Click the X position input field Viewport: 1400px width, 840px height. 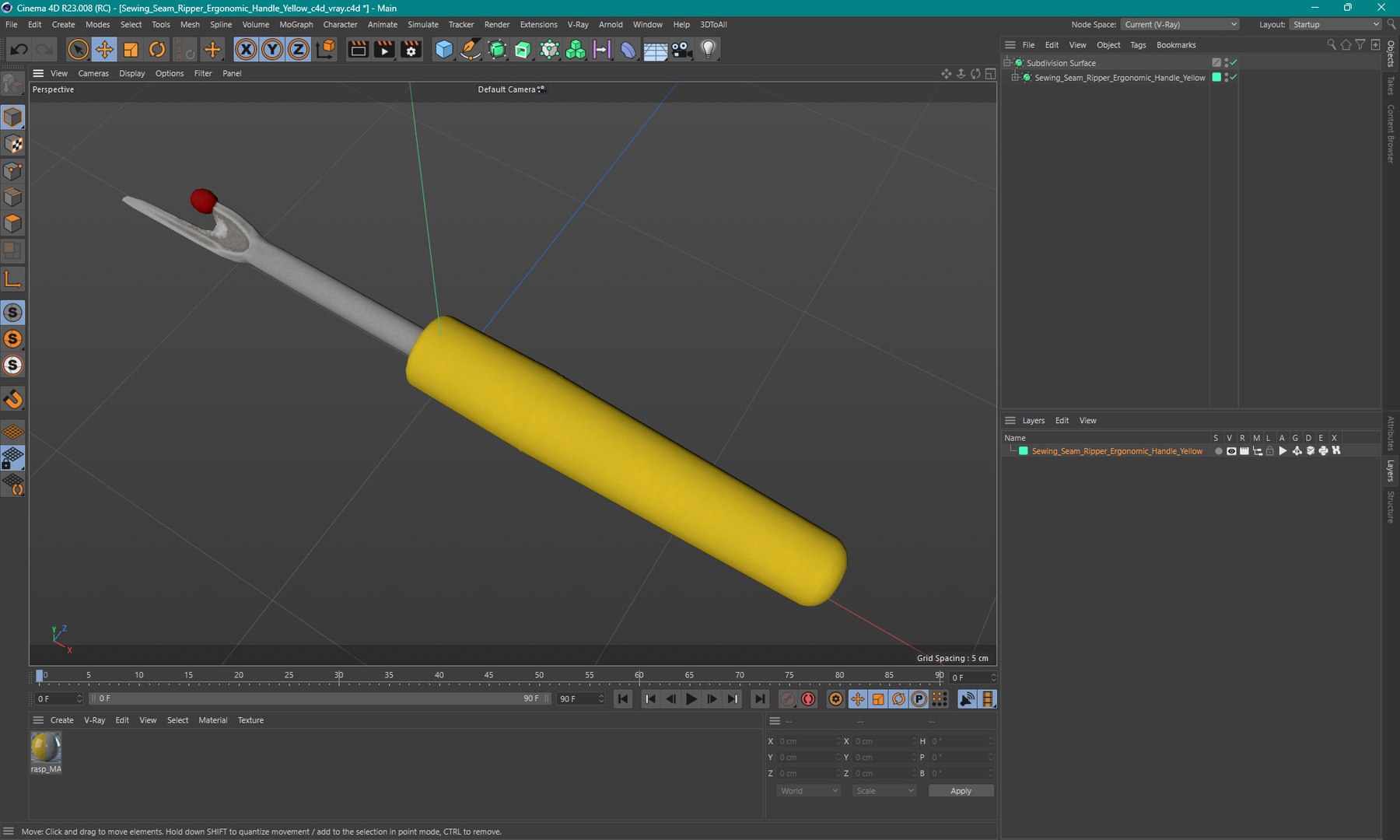coord(809,741)
